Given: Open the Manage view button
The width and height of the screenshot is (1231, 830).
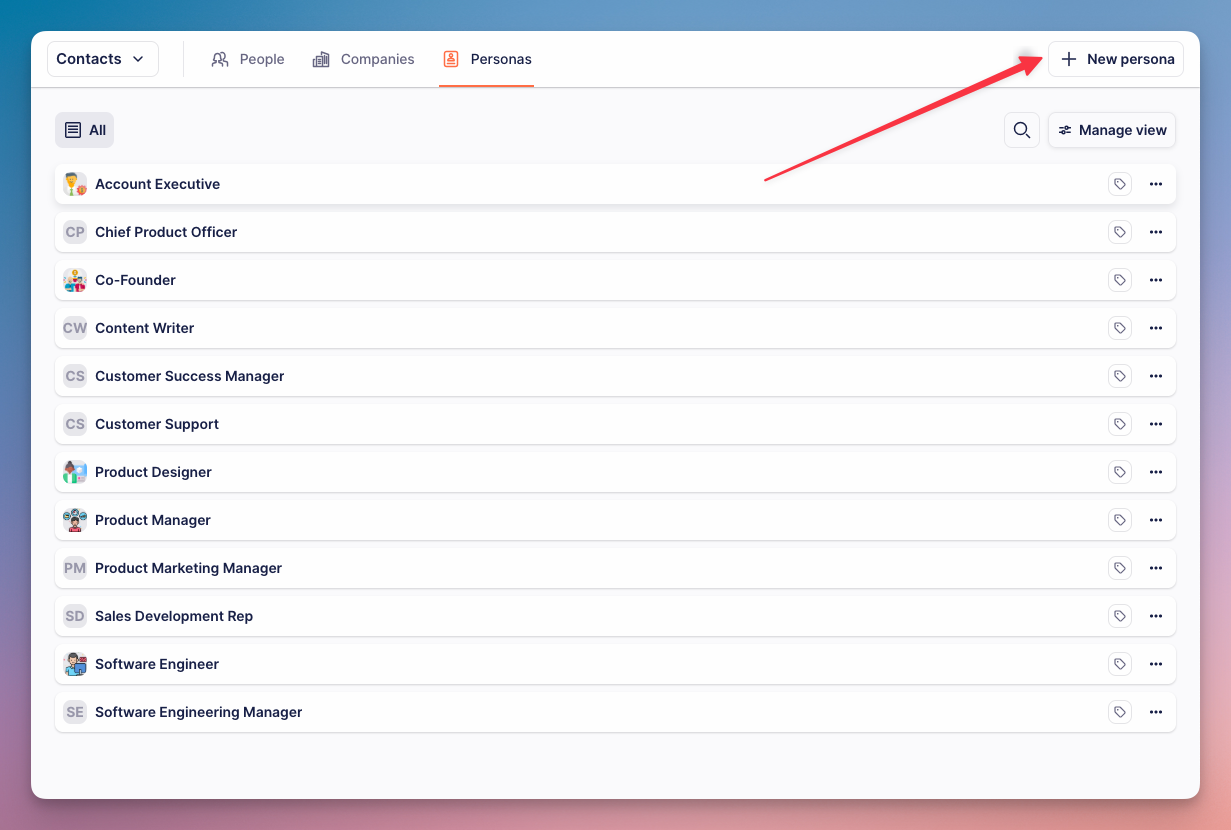Looking at the screenshot, I should 1112,130.
